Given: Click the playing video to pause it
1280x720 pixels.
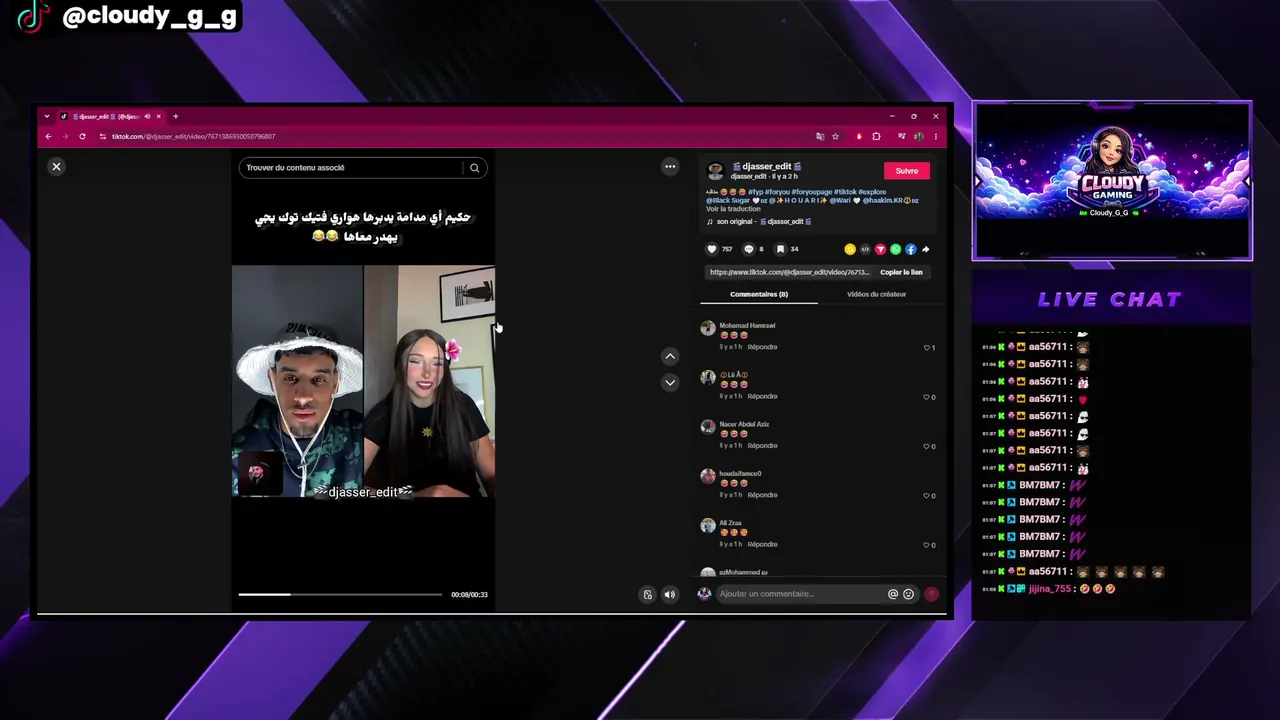Looking at the screenshot, I should click(363, 381).
